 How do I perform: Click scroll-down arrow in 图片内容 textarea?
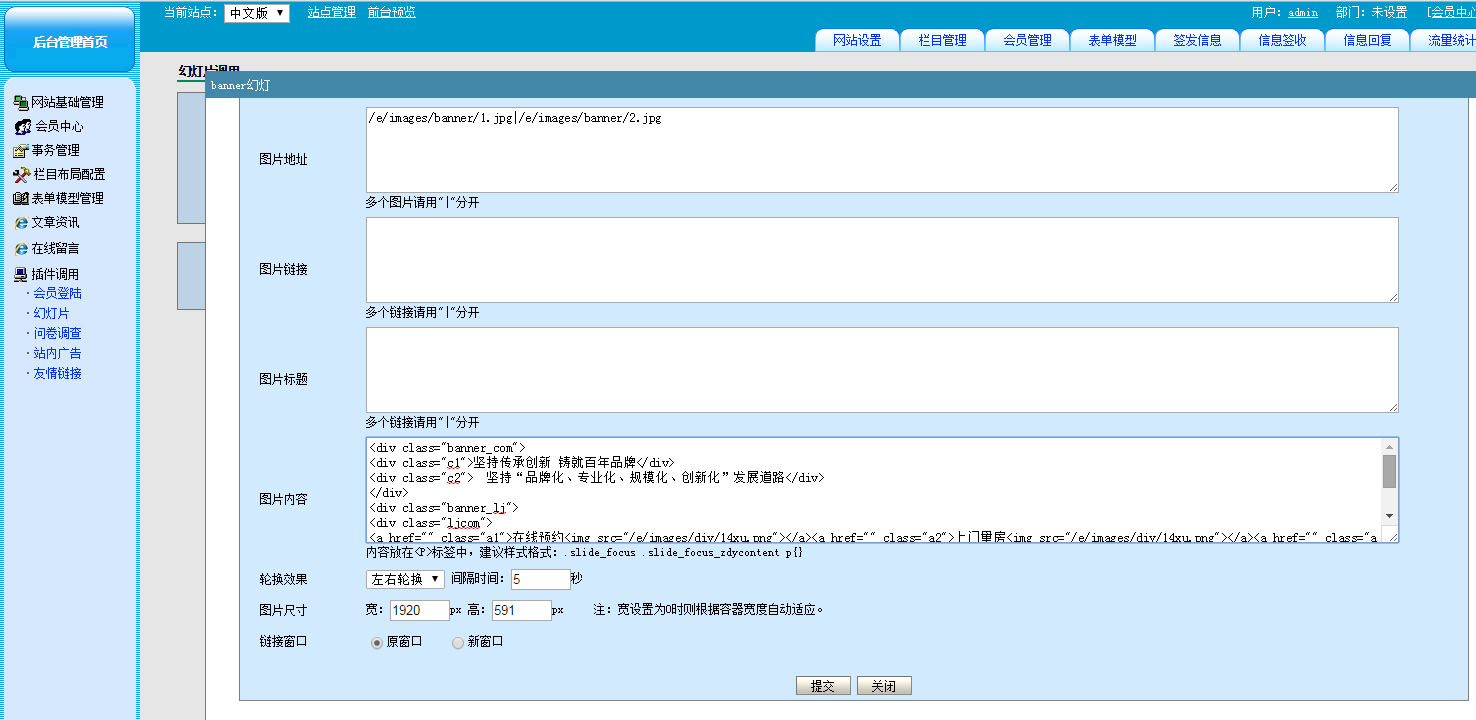point(1389,515)
